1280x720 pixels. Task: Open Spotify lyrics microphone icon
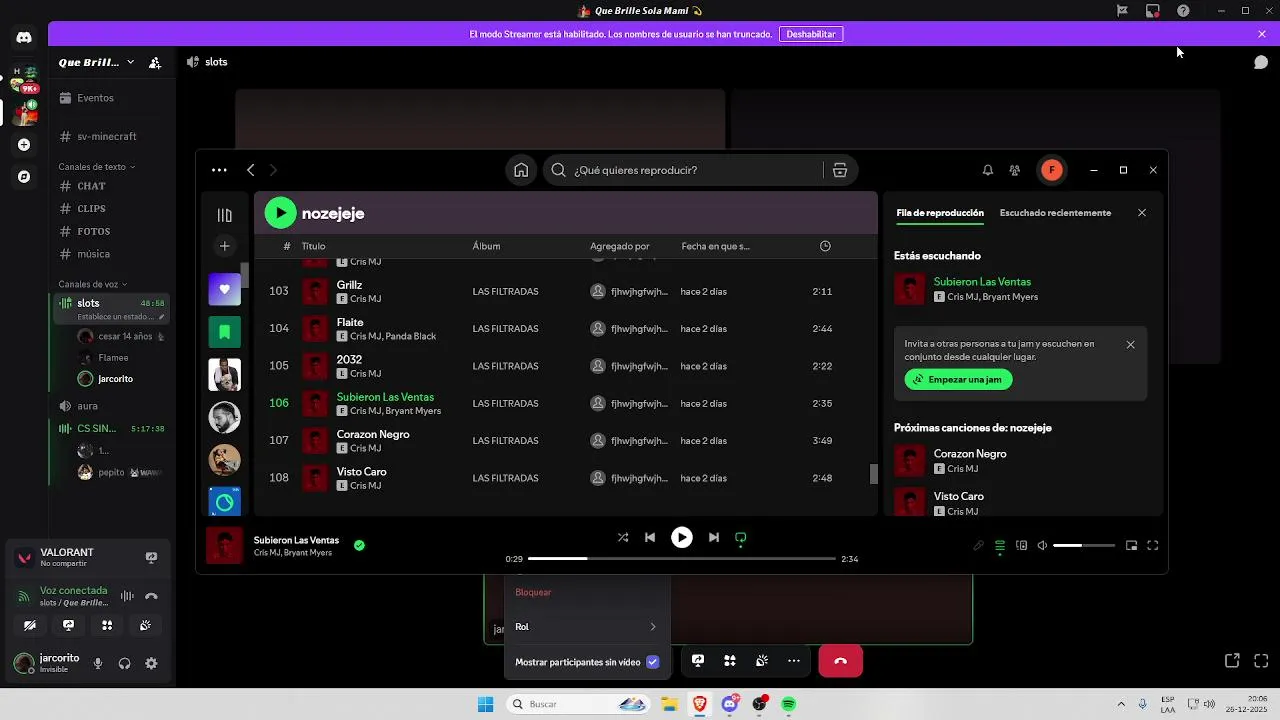[x=979, y=546]
